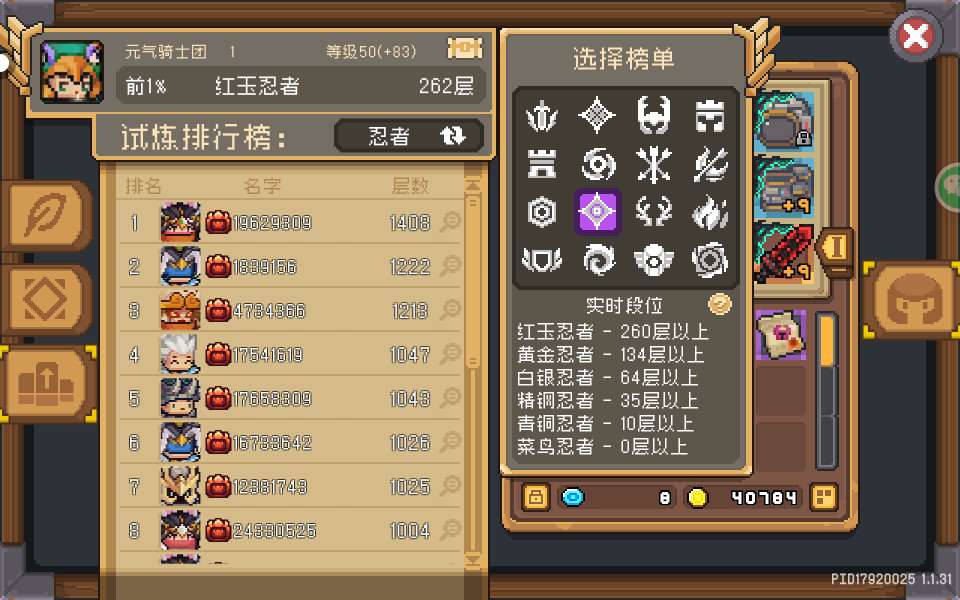
Task: Open the leaf tab on left sidebar
Action: coord(46,216)
